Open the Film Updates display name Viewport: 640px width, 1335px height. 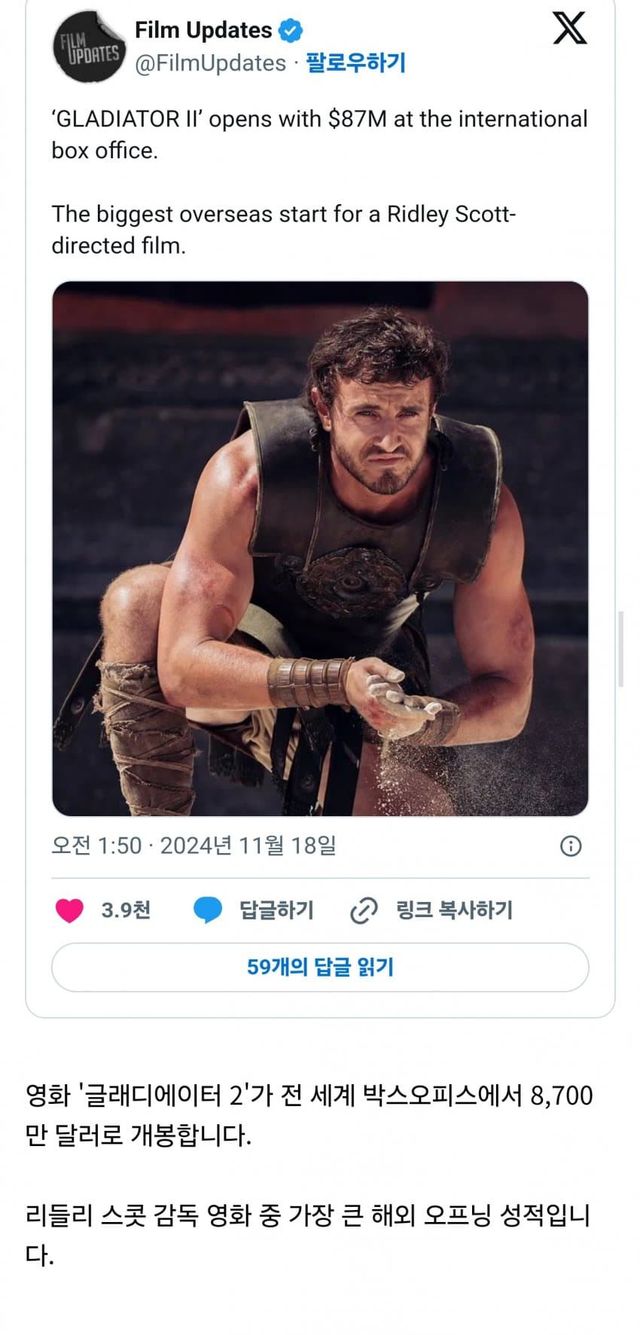coord(203,31)
